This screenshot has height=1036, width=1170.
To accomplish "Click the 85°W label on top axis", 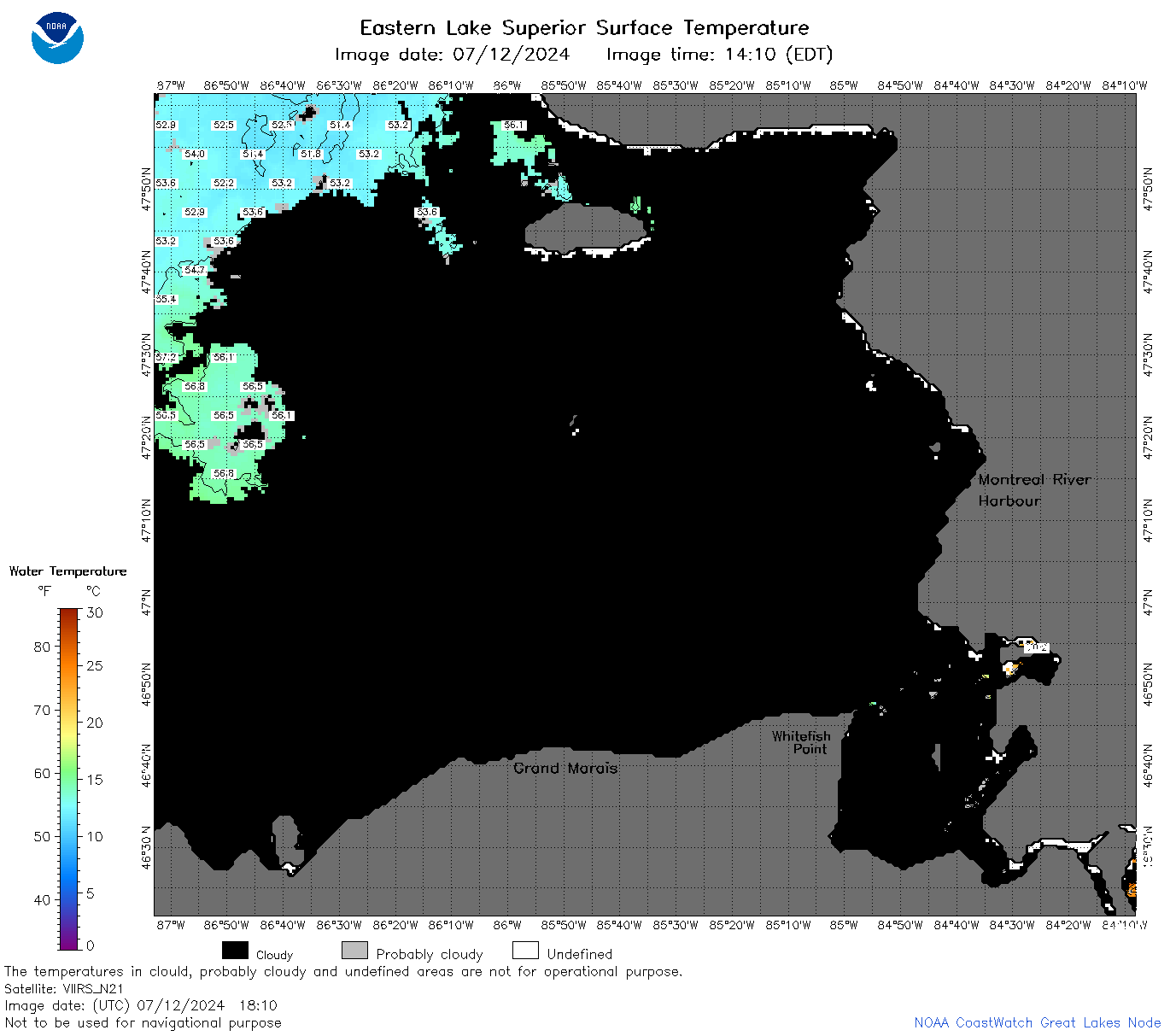I will pos(844,85).
